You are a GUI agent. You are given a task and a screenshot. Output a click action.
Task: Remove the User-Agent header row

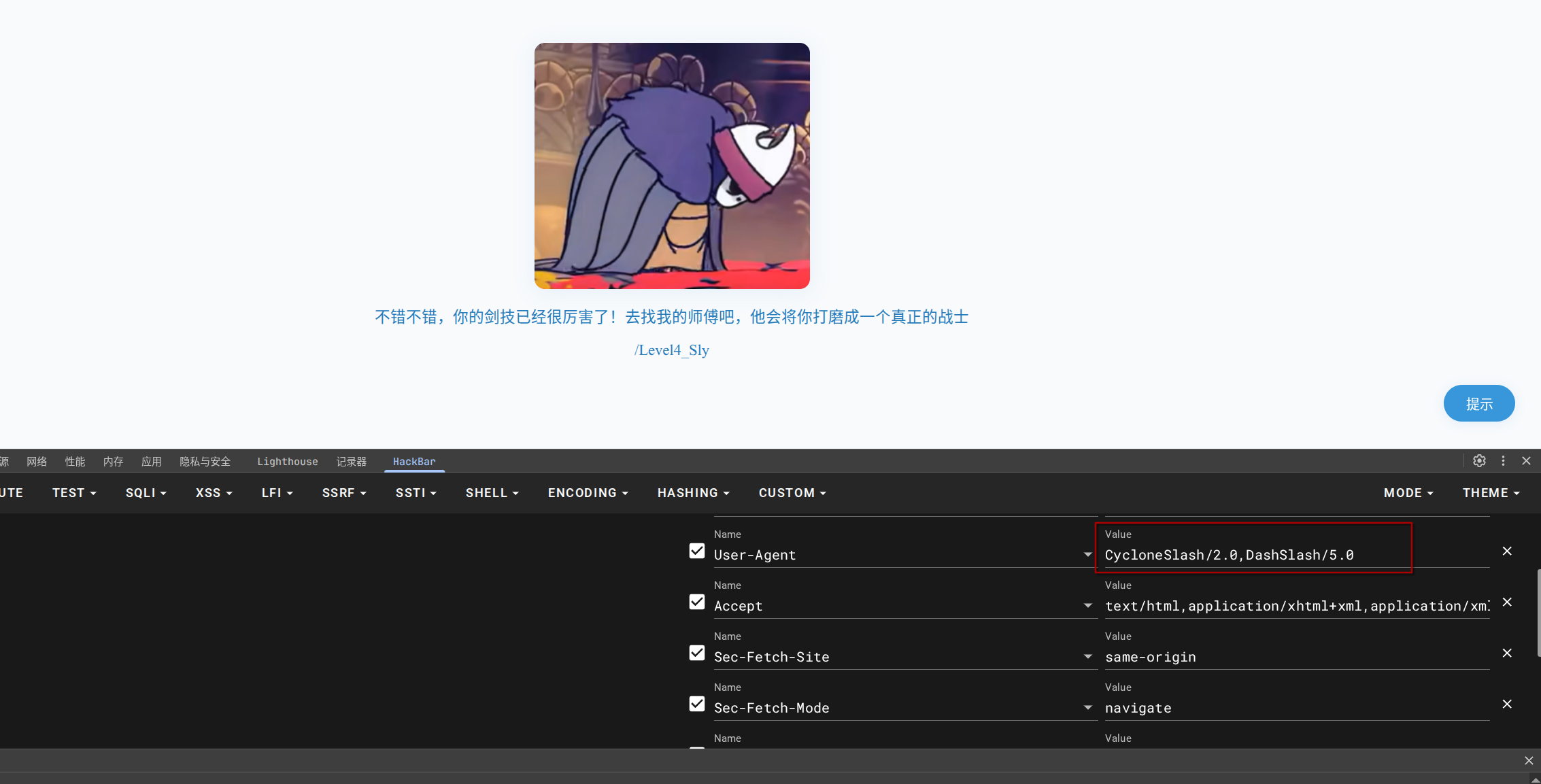(x=1507, y=551)
